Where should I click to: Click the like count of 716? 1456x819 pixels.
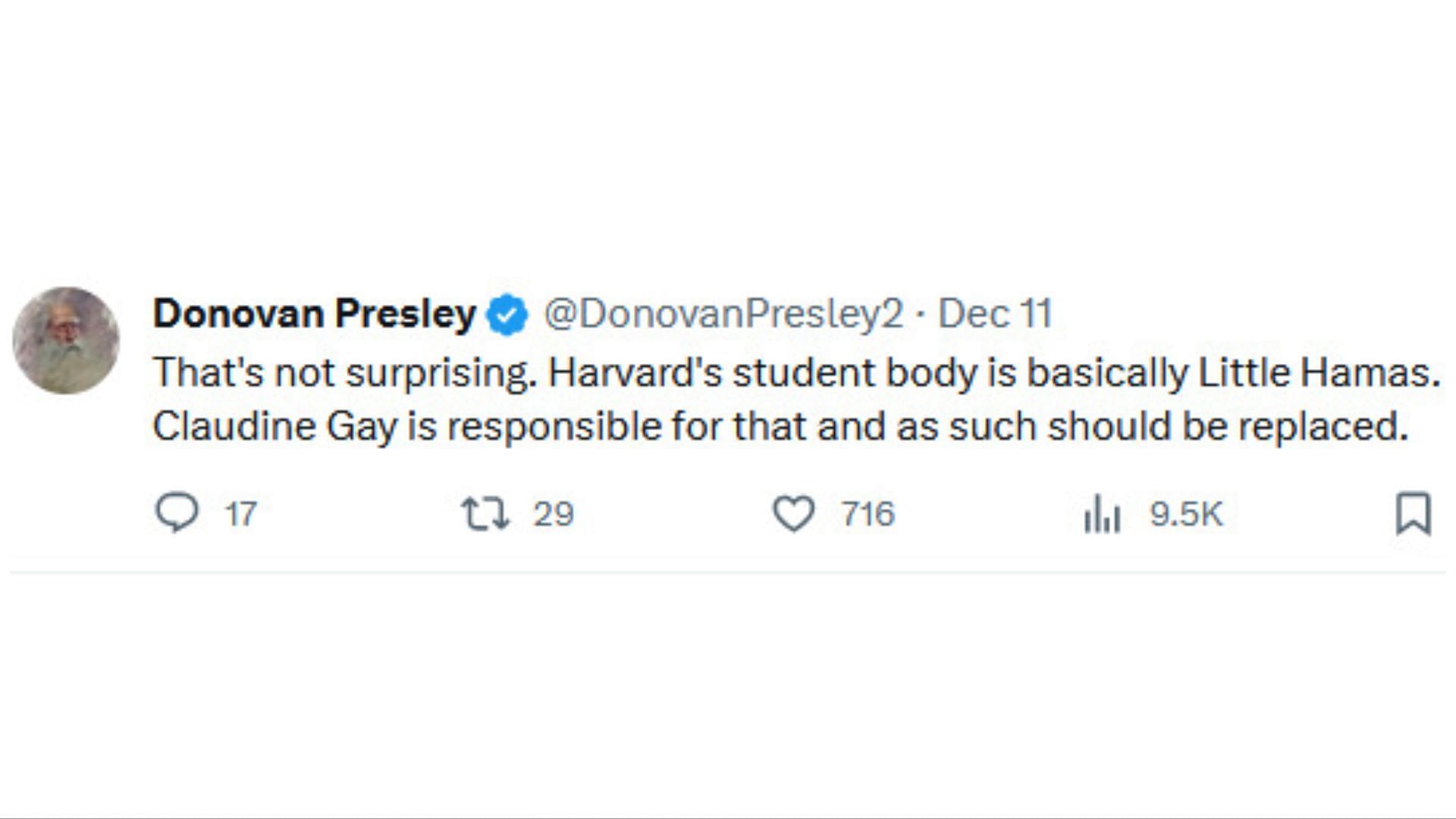coord(868,514)
